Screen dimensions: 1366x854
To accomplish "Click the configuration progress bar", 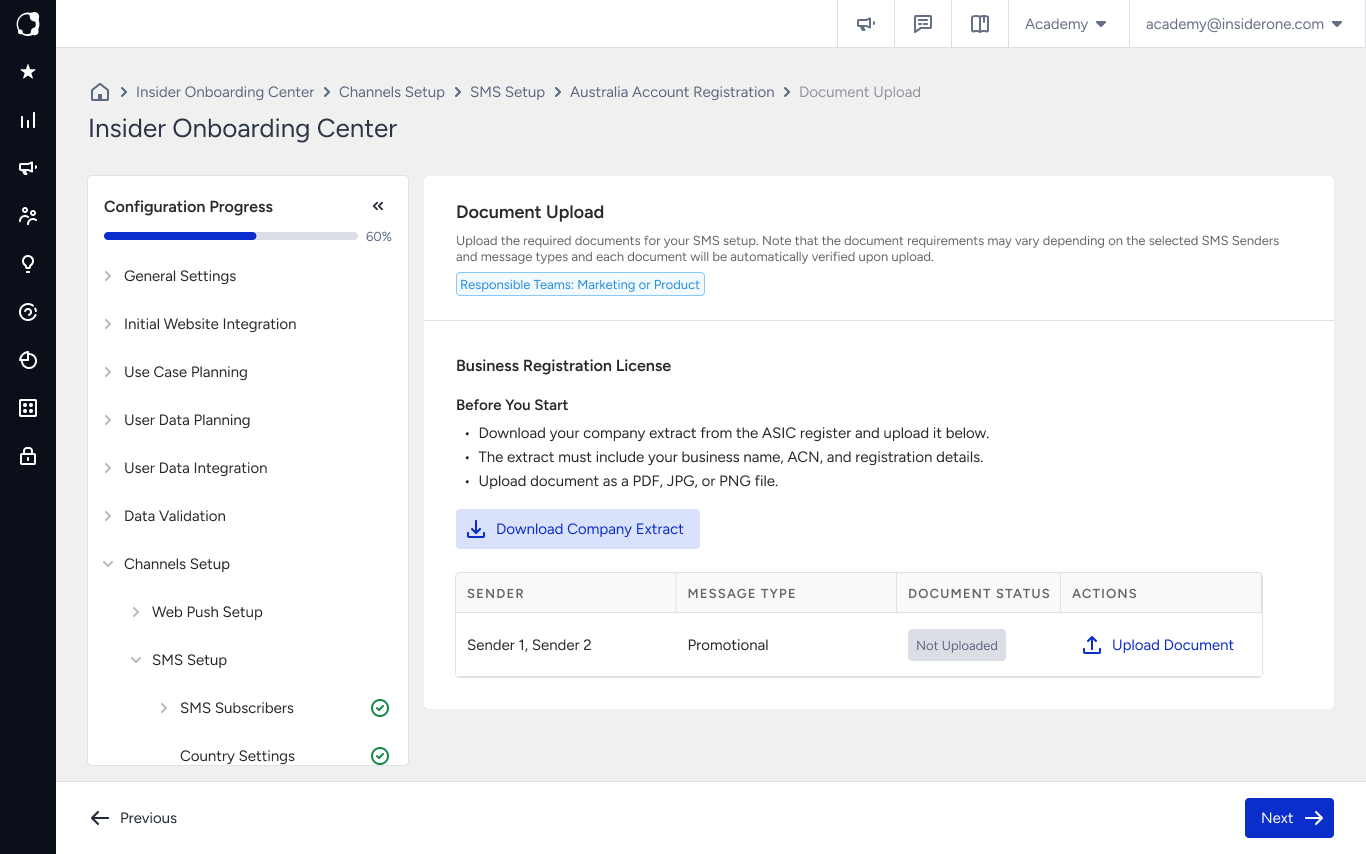I will click(x=231, y=237).
